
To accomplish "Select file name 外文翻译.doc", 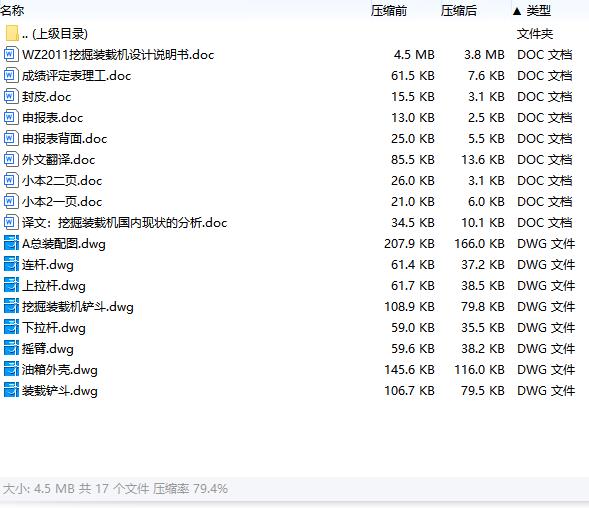I will 58,160.
